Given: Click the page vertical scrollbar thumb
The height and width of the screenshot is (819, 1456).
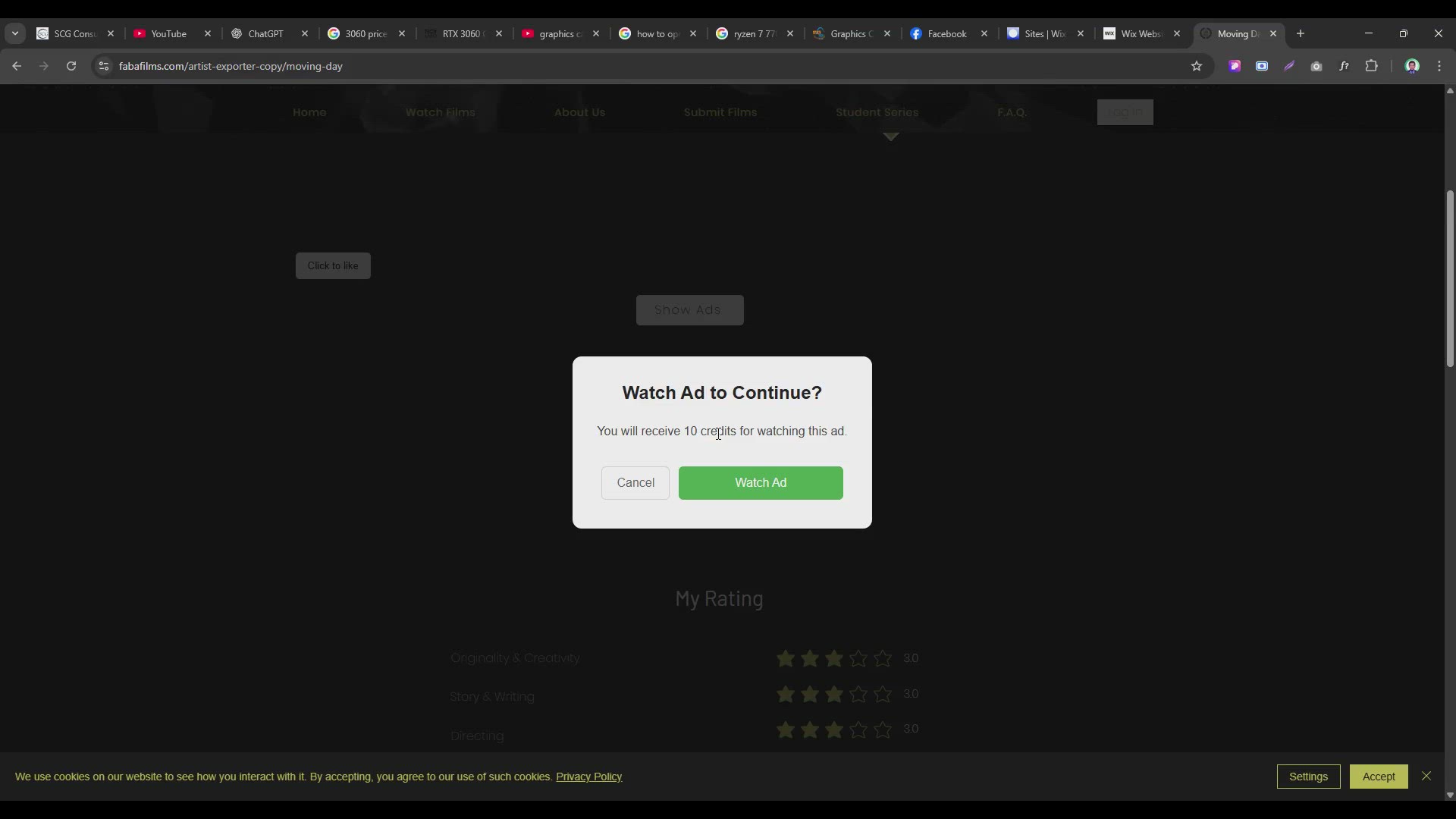Looking at the screenshot, I should (x=1450, y=278).
